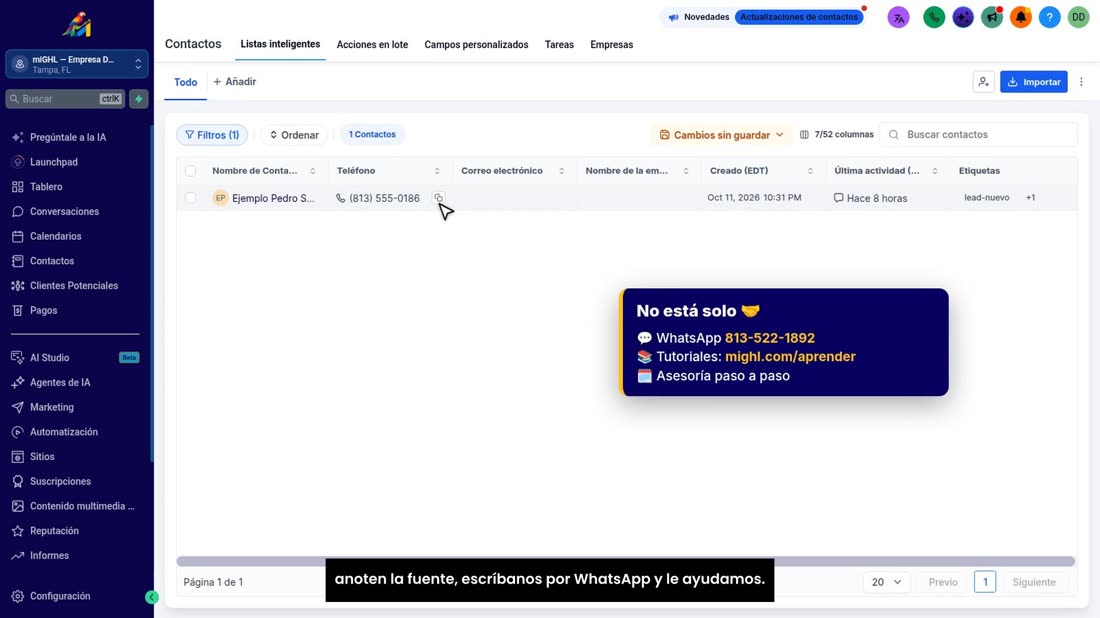Click the sidebar Buscar search box
Screen dimensions: 1100x618
click(65, 99)
